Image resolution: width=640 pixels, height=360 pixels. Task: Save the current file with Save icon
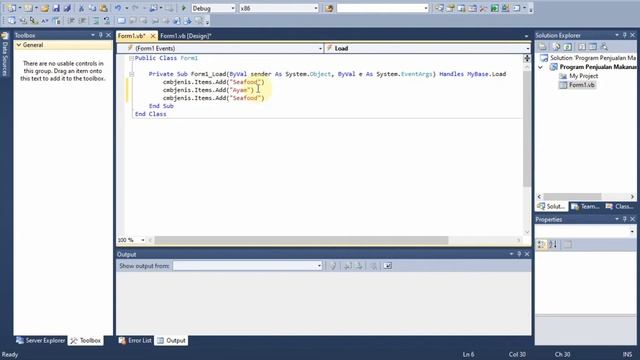pos(56,8)
